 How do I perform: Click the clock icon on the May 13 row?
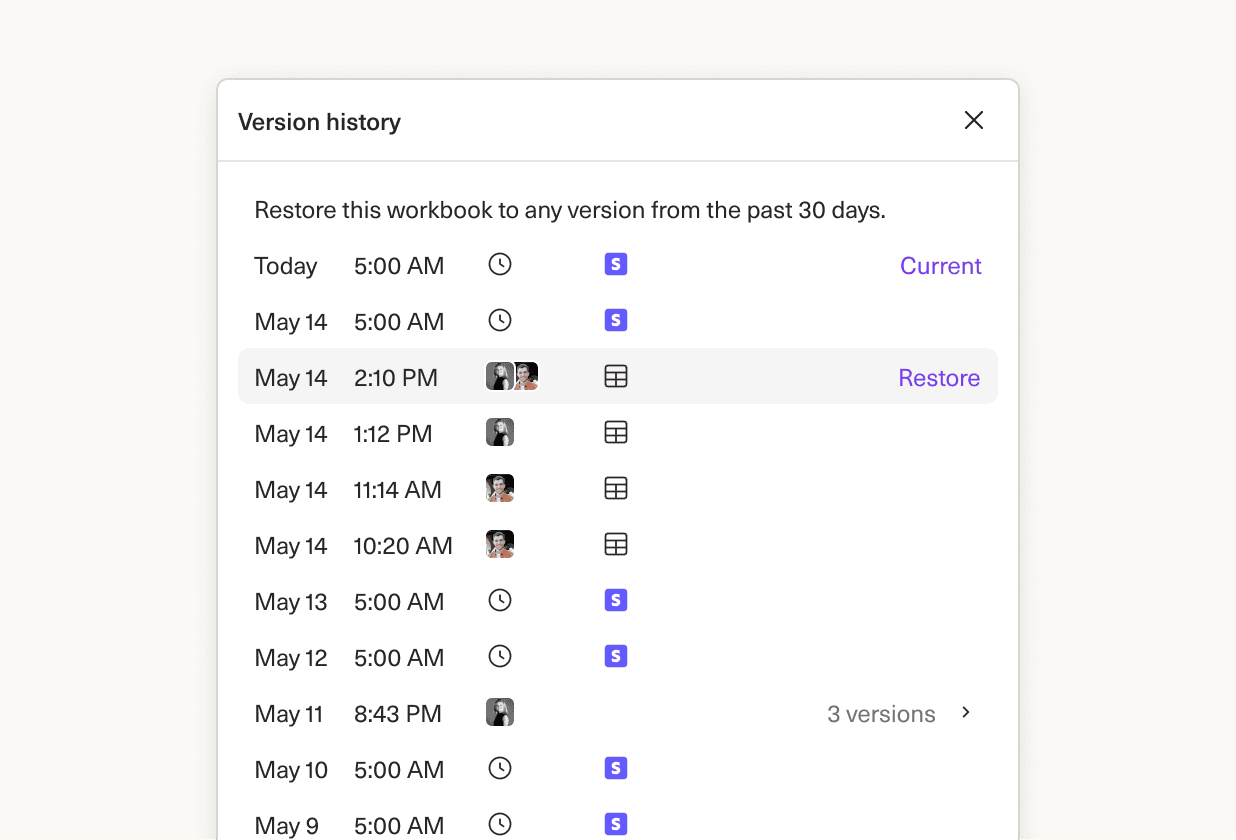(499, 600)
